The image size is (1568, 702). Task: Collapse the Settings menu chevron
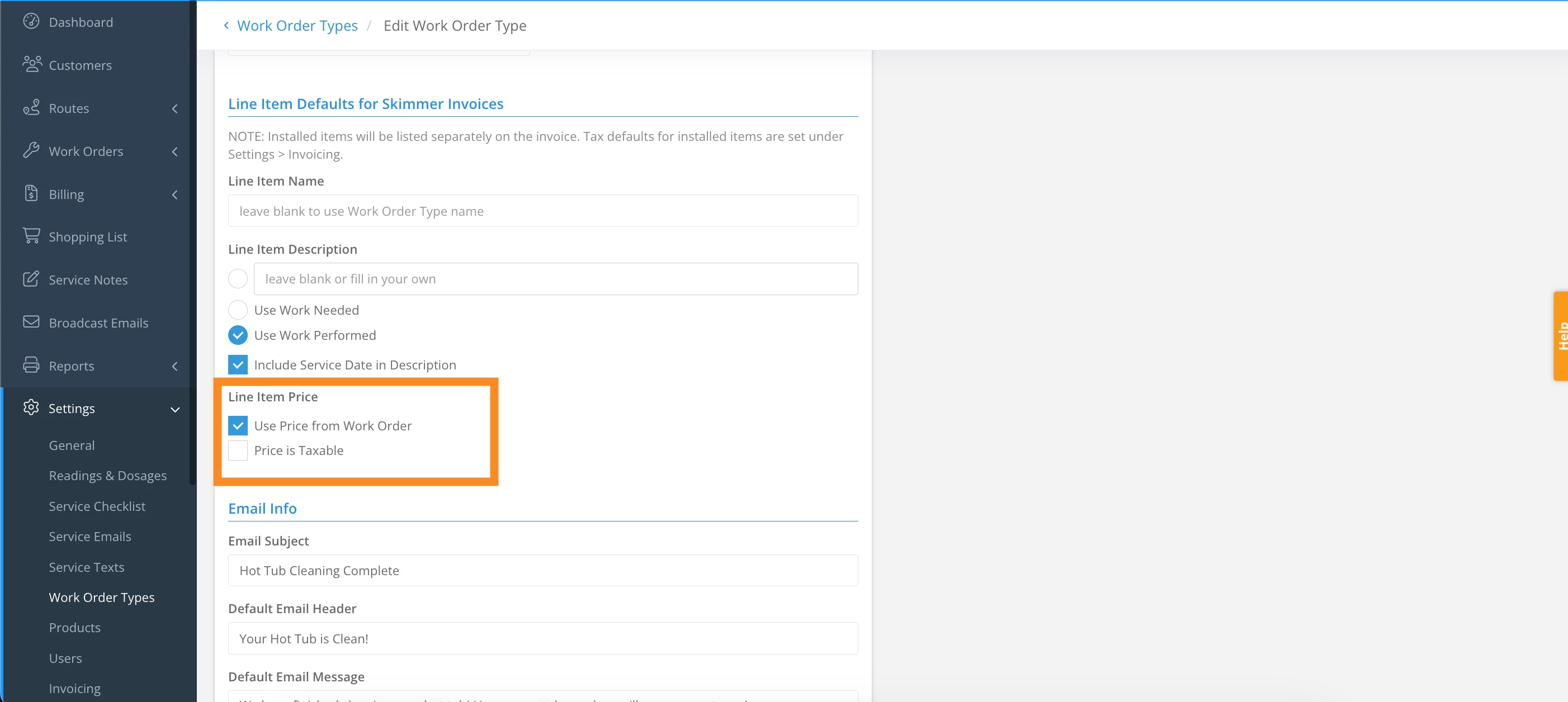tap(174, 409)
